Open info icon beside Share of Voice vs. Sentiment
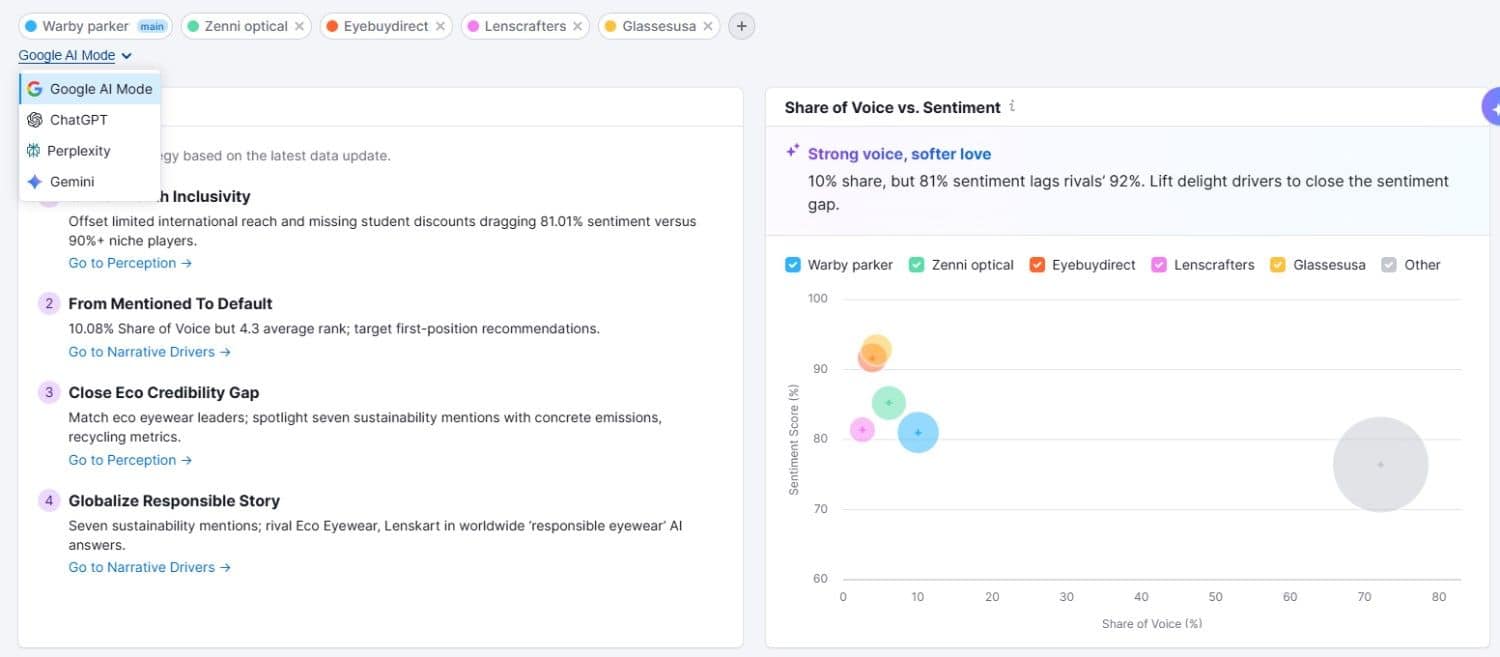The width and height of the screenshot is (1500, 657). [x=1012, y=106]
